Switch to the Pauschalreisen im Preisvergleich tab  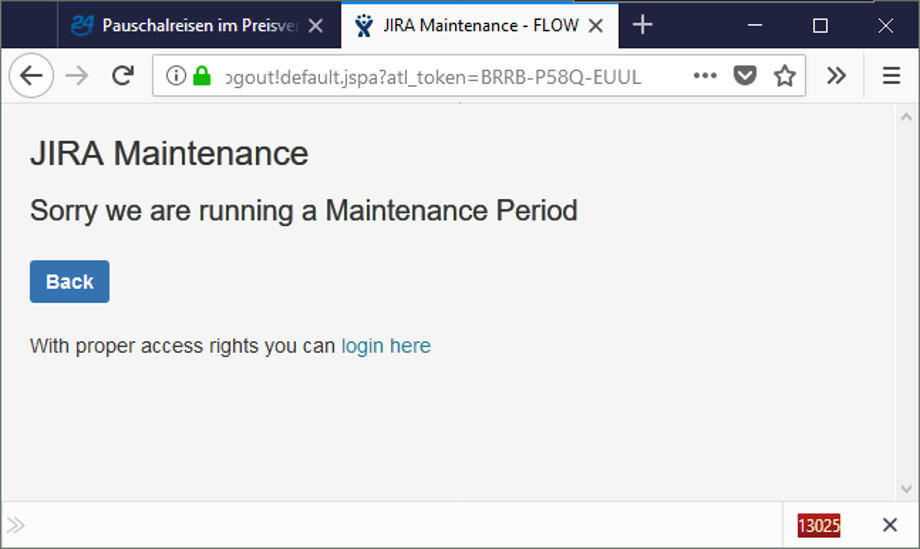click(199, 25)
